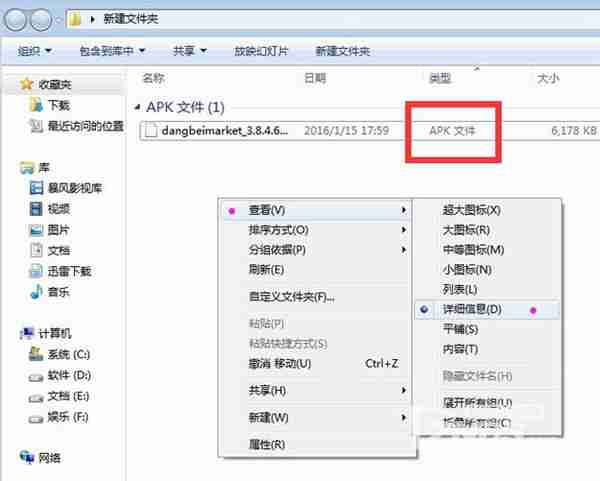The height and width of the screenshot is (481, 600).
Task: Click the 视频 library icon
Action: click(36, 209)
